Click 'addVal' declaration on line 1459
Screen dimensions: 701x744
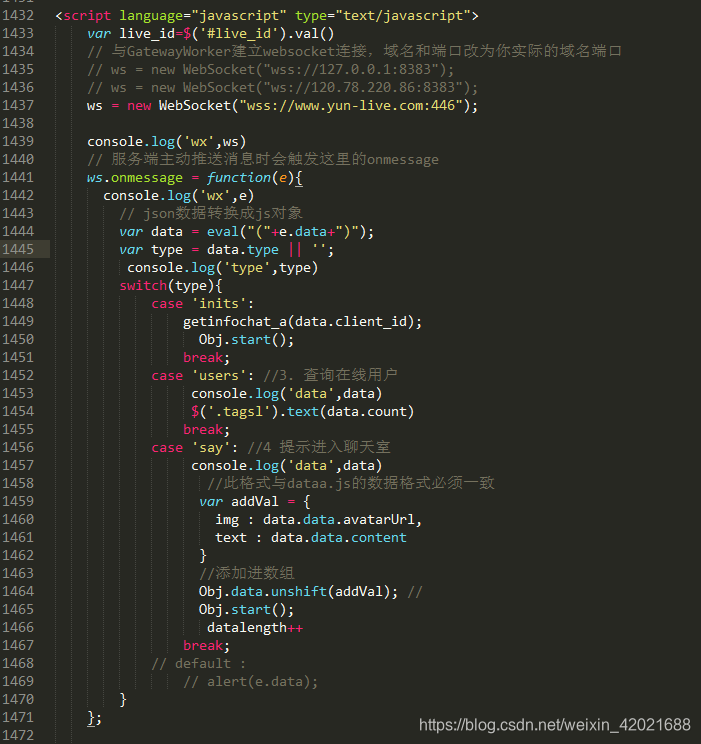point(254,502)
